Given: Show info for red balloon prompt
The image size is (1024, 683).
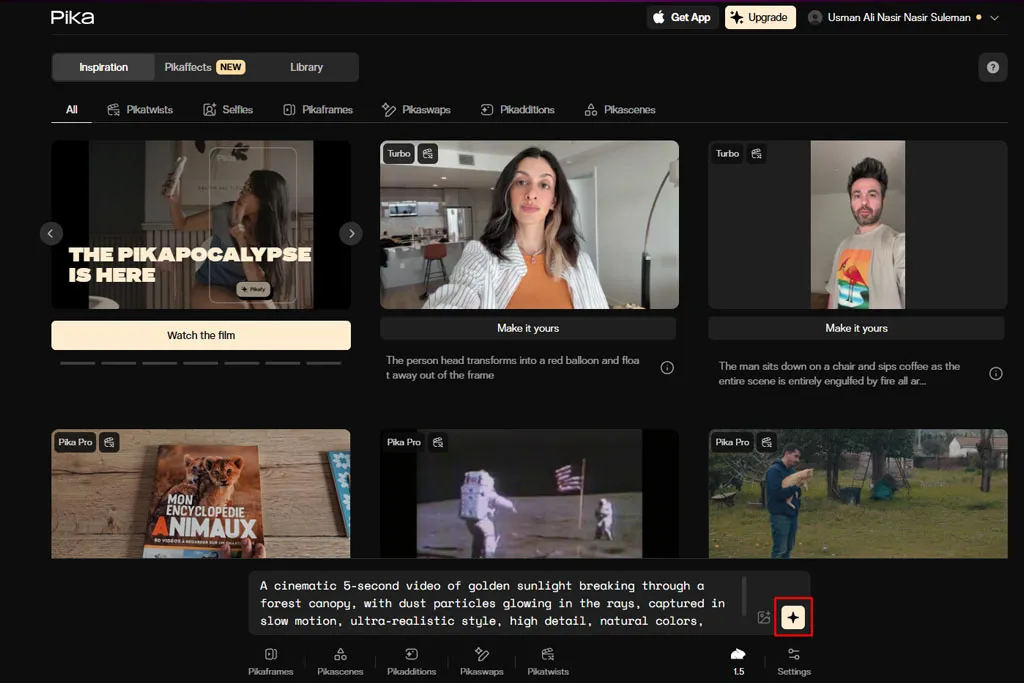Looking at the screenshot, I should tap(667, 368).
